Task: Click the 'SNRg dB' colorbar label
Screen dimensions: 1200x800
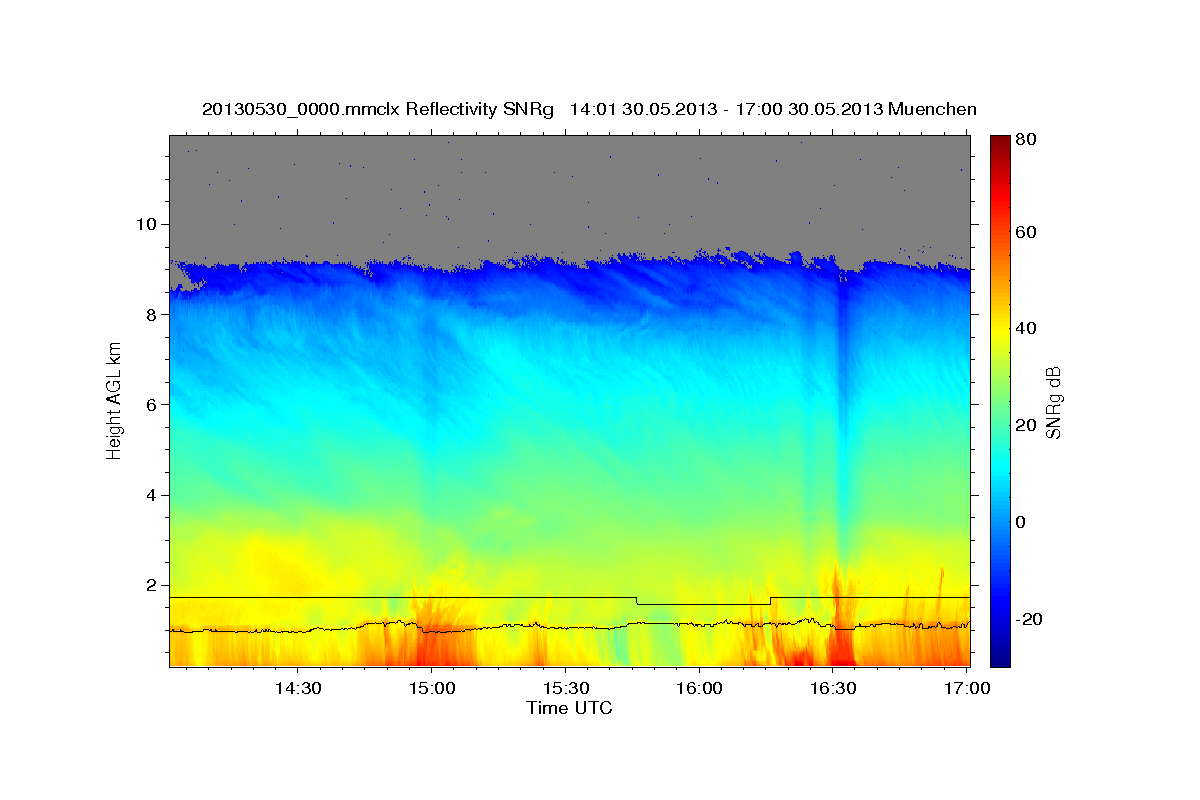Action: point(1052,402)
